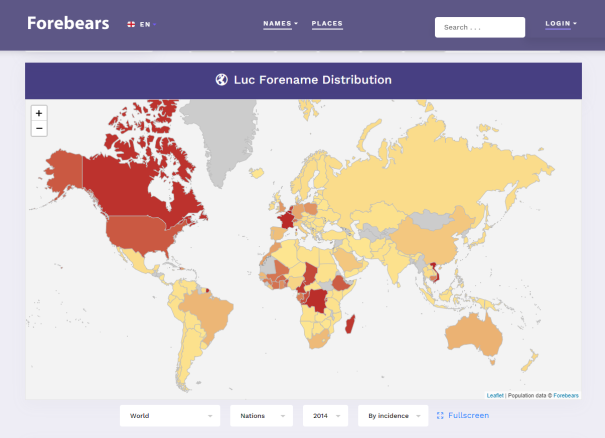This screenshot has height=438, width=605.
Task: Click the globe icon beside the title
Action: [x=222, y=80]
